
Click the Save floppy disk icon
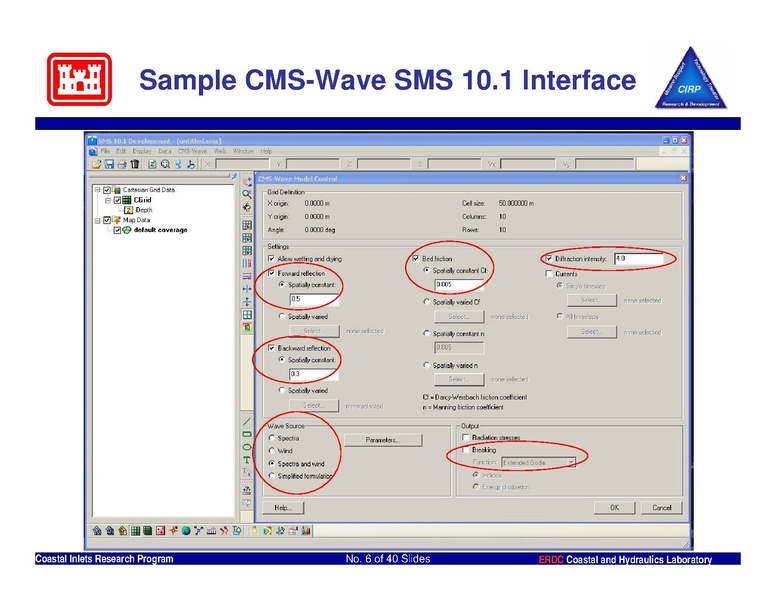tap(109, 164)
